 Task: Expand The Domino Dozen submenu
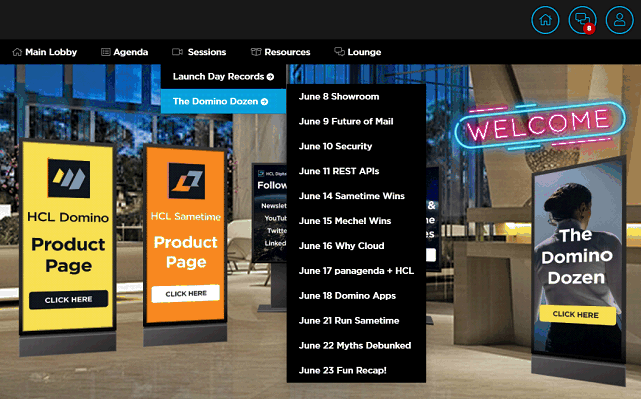pos(223,101)
